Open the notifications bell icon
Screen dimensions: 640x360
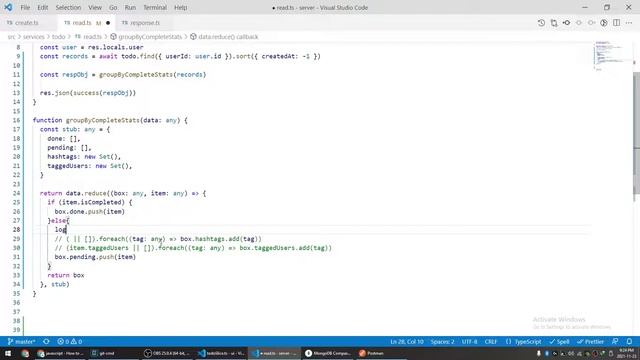[x=629, y=342]
